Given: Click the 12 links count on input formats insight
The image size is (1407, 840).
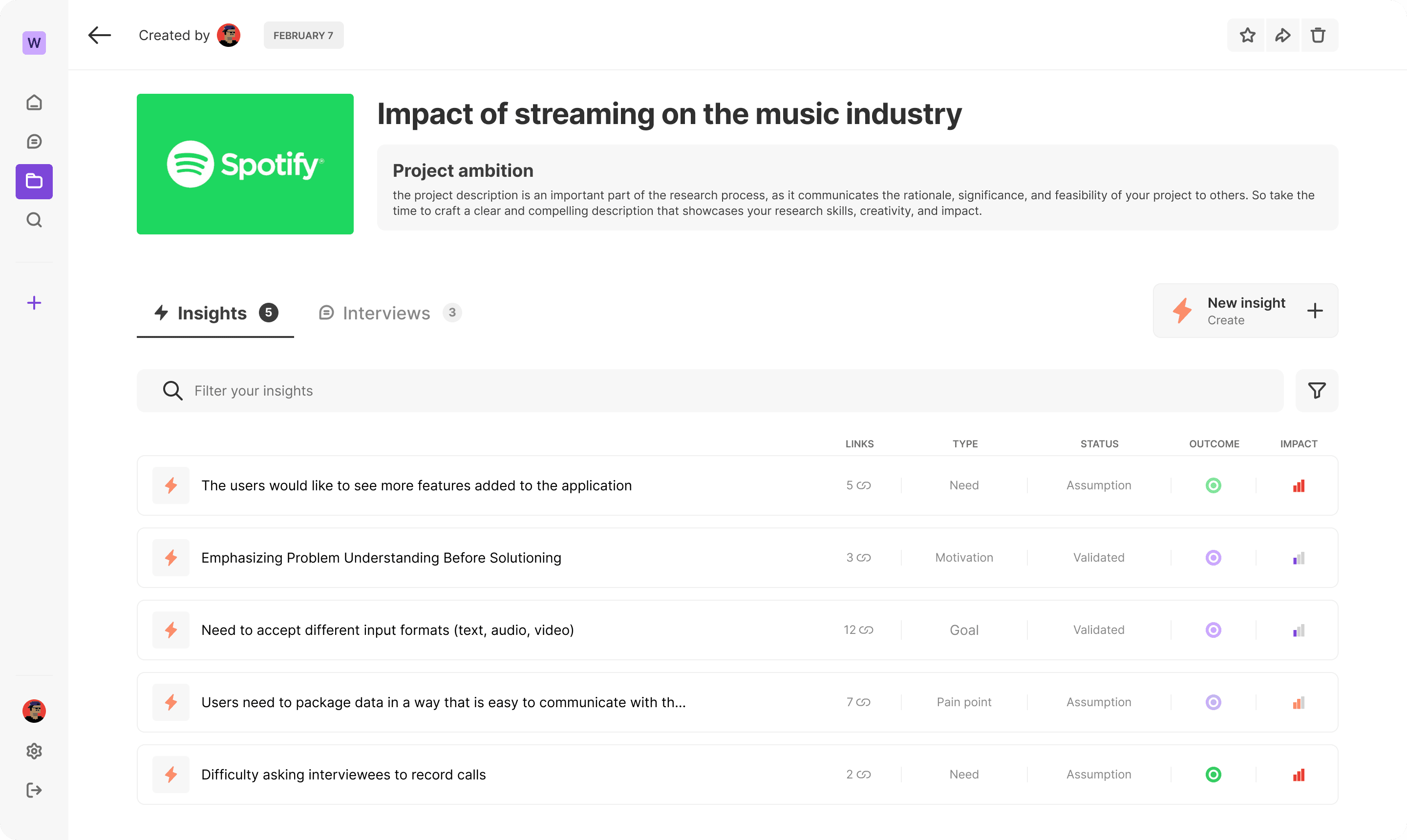Looking at the screenshot, I should click(x=858, y=630).
